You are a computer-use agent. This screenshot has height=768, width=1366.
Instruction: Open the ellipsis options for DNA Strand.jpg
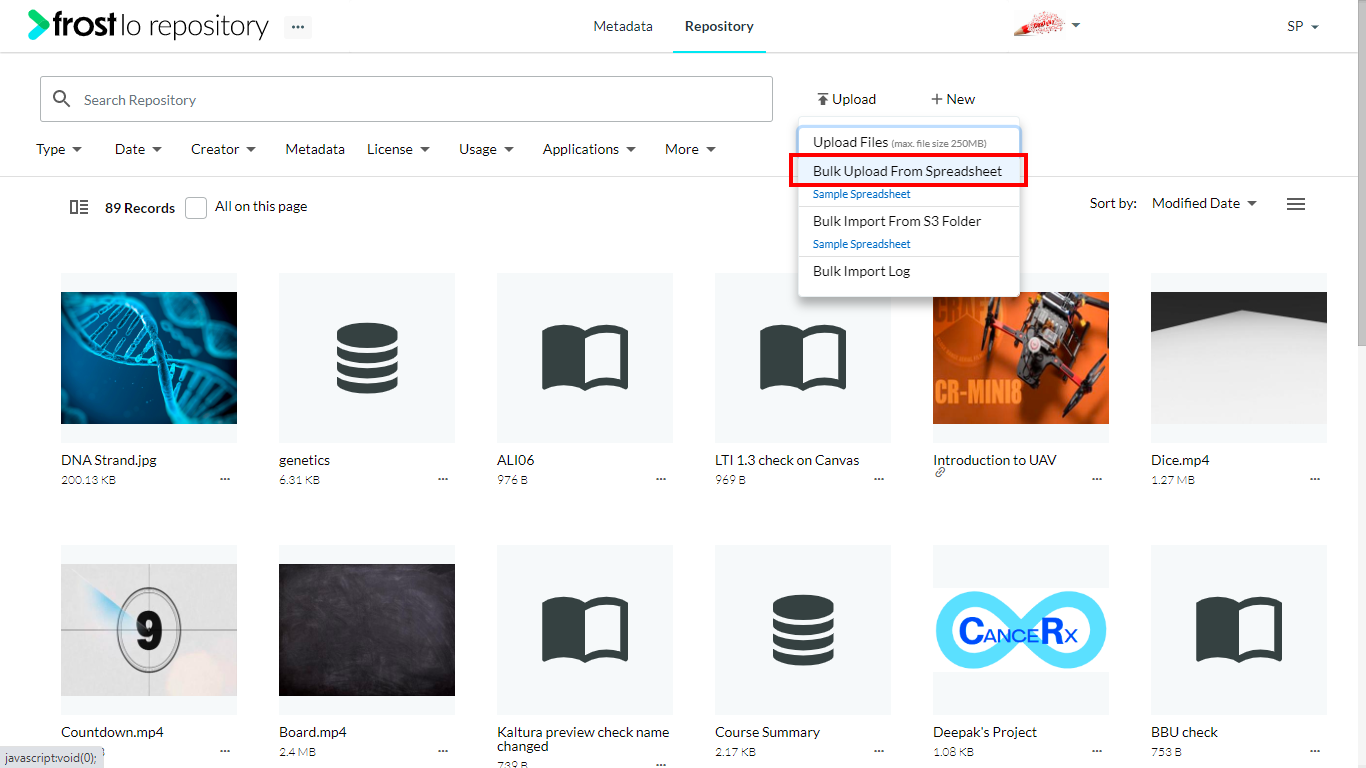[225, 479]
